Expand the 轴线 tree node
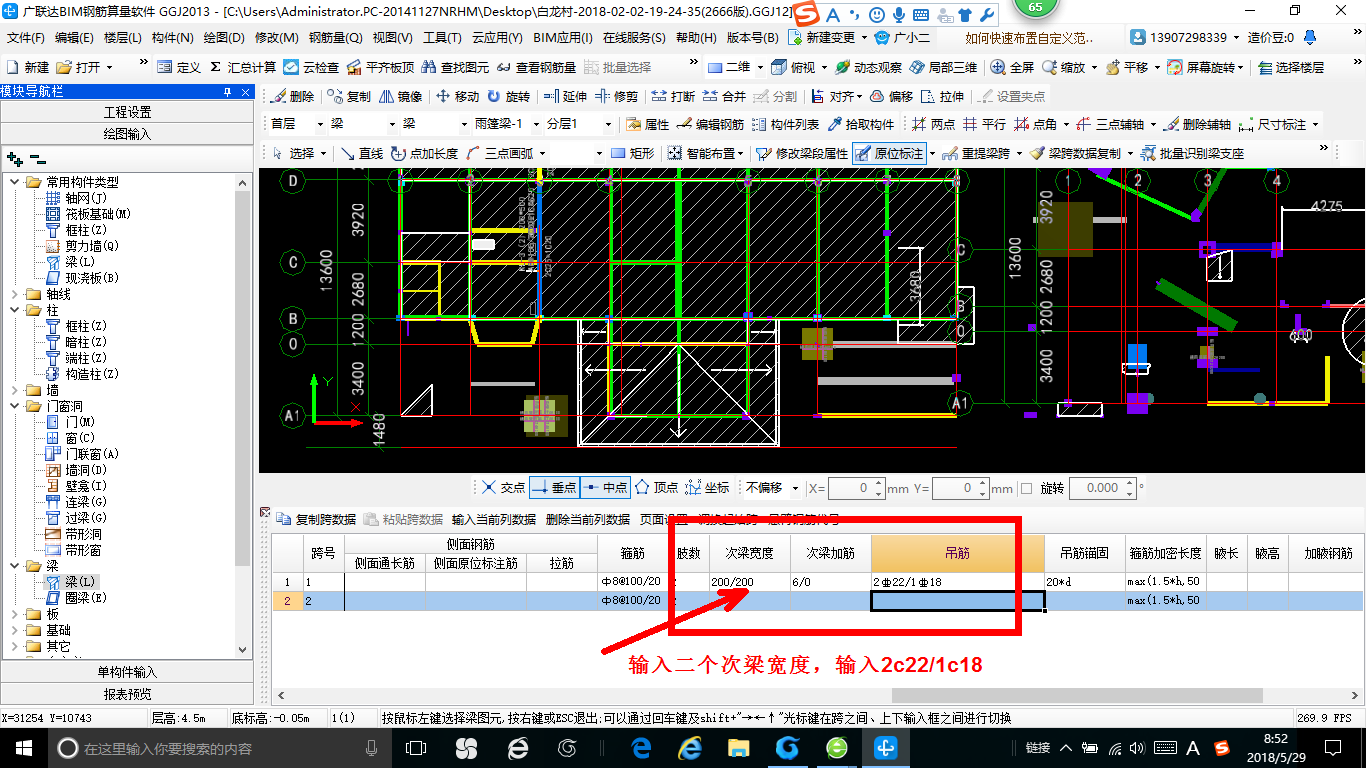This screenshot has width=1366, height=768. coord(15,294)
